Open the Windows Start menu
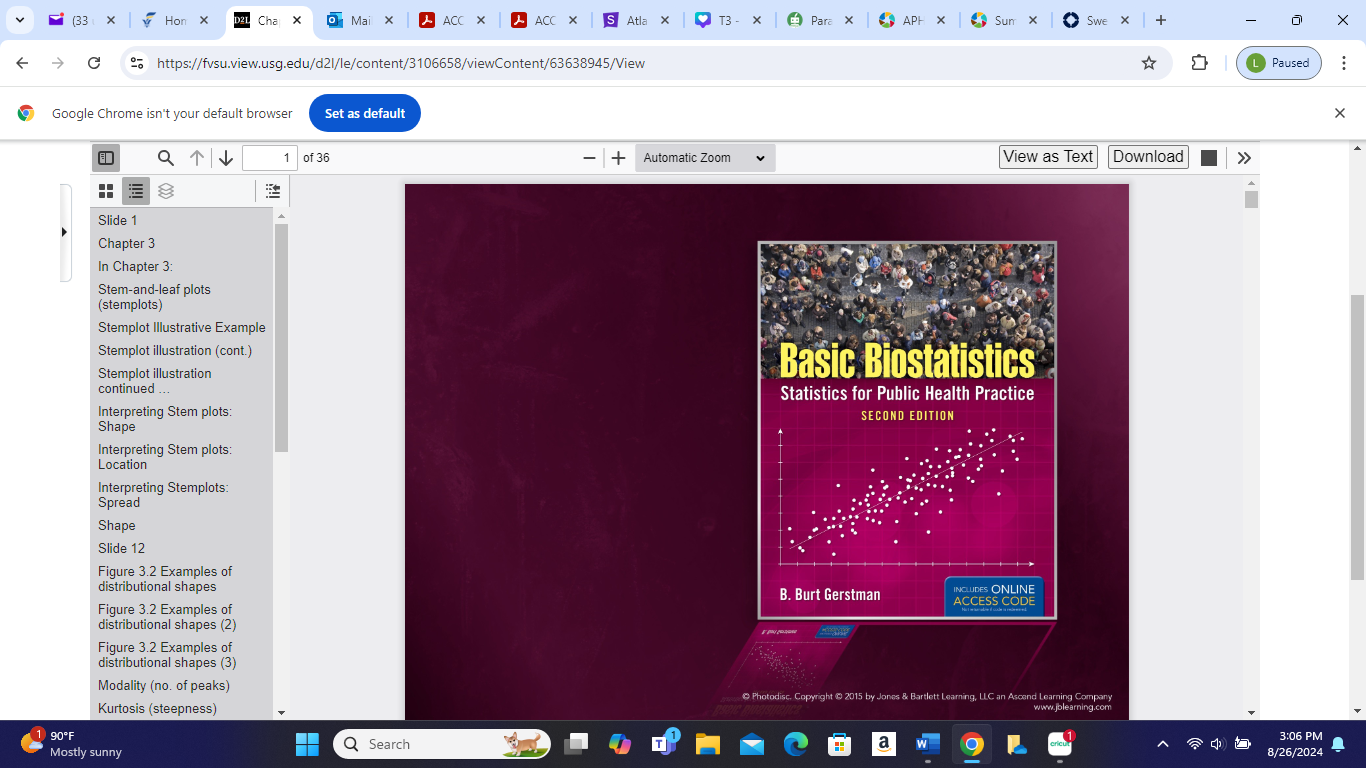Screen dimensions: 1366x768 (x=307, y=744)
